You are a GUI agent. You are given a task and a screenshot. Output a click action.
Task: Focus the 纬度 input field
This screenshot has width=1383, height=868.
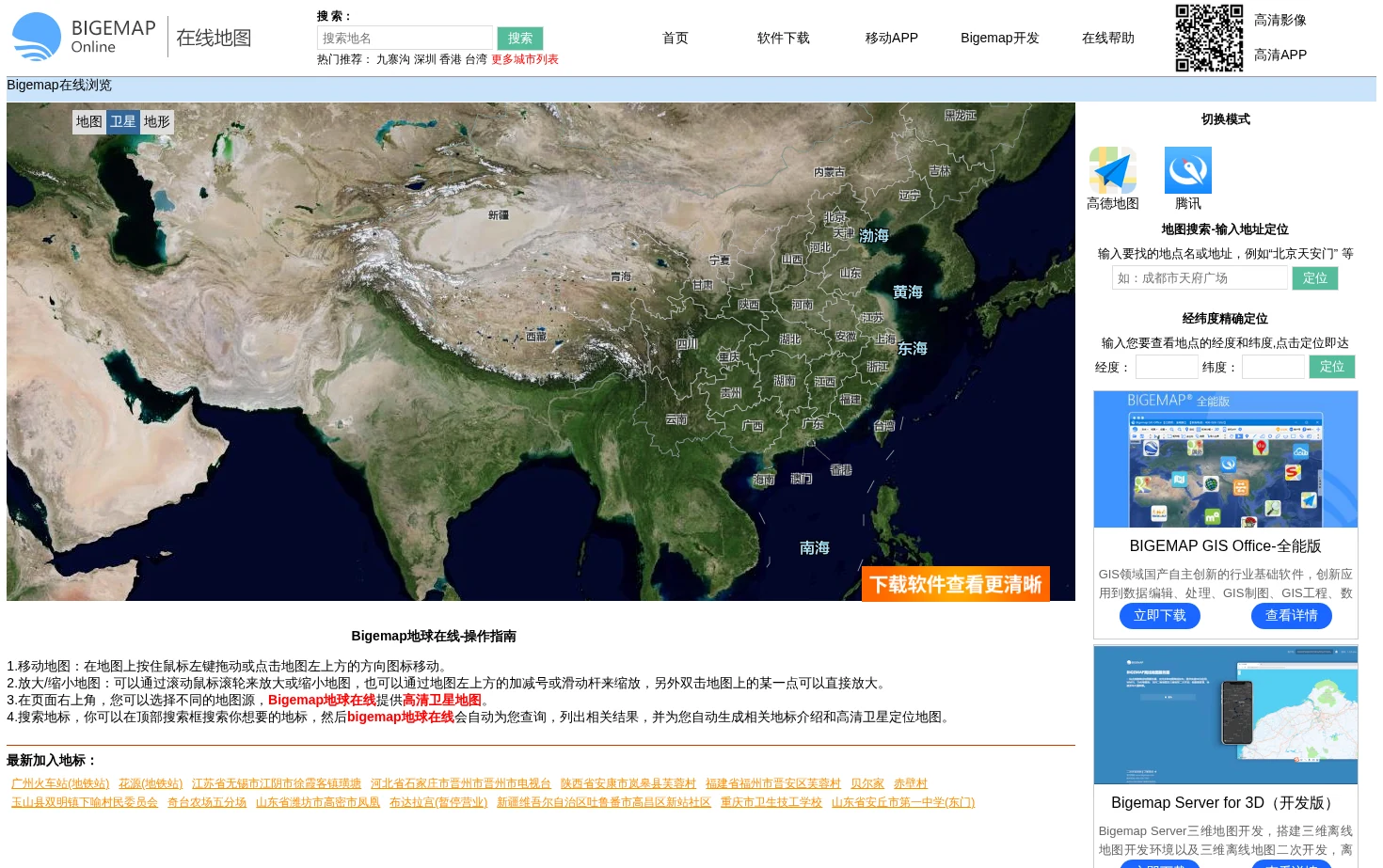click(x=1273, y=367)
